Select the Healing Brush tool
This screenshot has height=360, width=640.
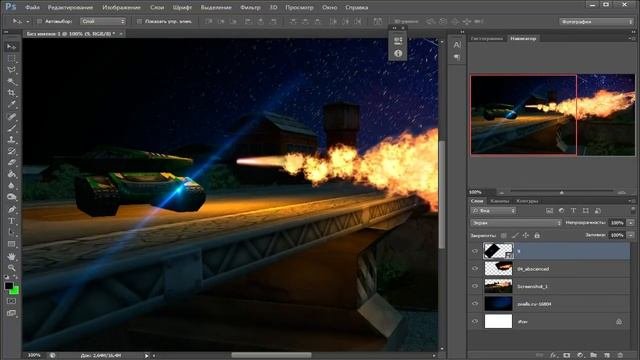[11, 116]
